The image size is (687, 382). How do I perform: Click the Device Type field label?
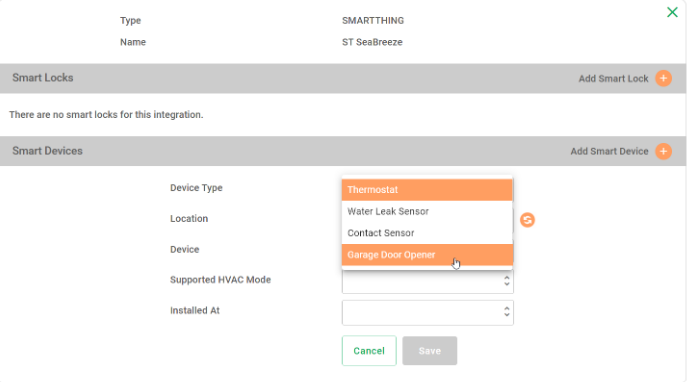pyautogui.click(x=196, y=188)
